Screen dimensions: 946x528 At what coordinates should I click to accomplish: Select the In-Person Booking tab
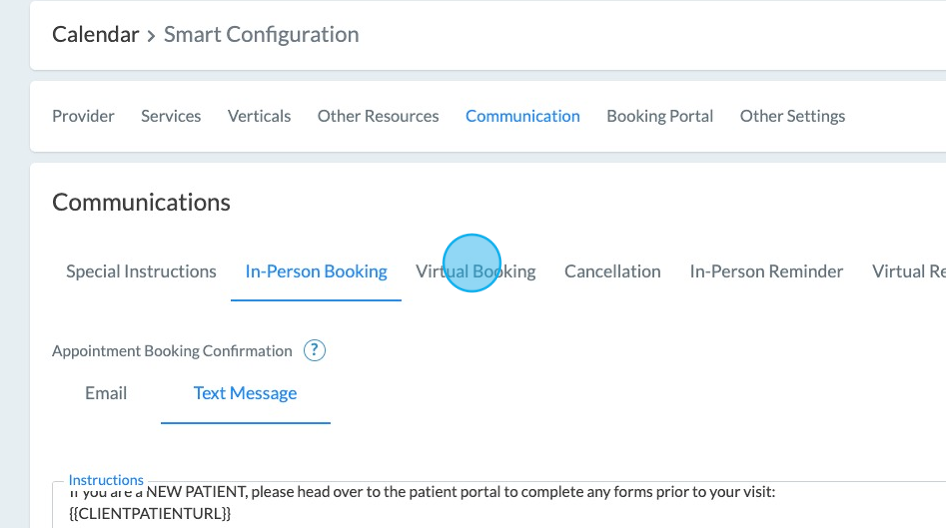[316, 271]
